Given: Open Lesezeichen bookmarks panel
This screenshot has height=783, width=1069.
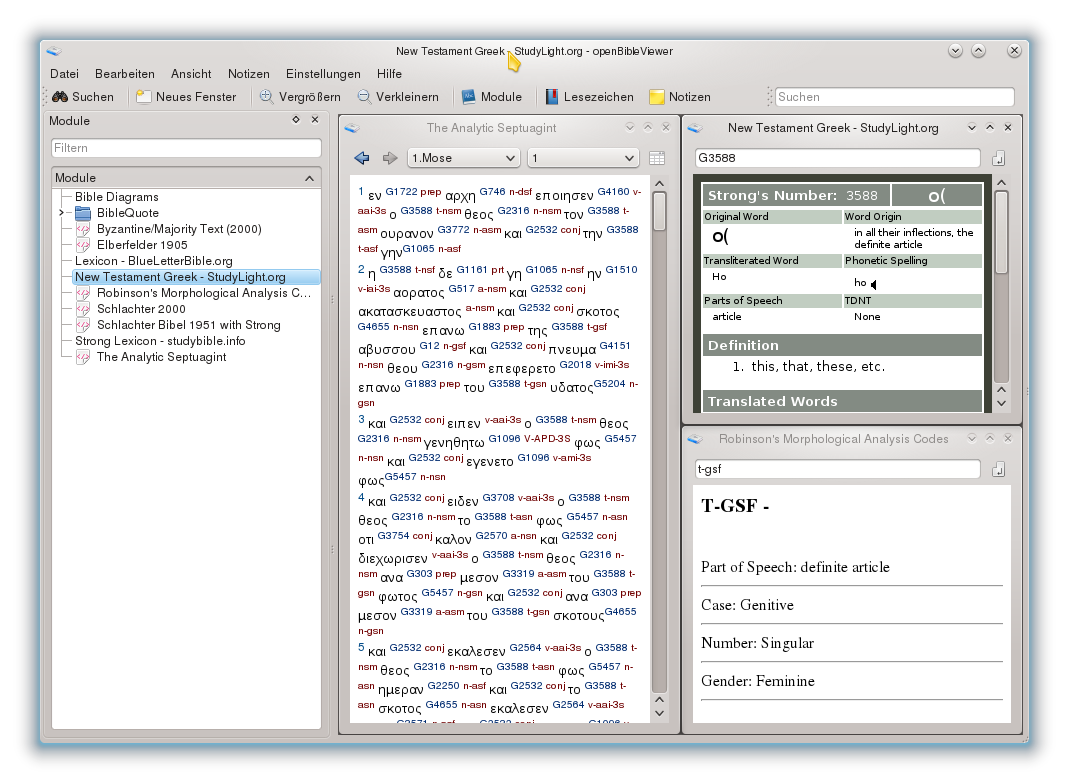Looking at the screenshot, I should (590, 97).
